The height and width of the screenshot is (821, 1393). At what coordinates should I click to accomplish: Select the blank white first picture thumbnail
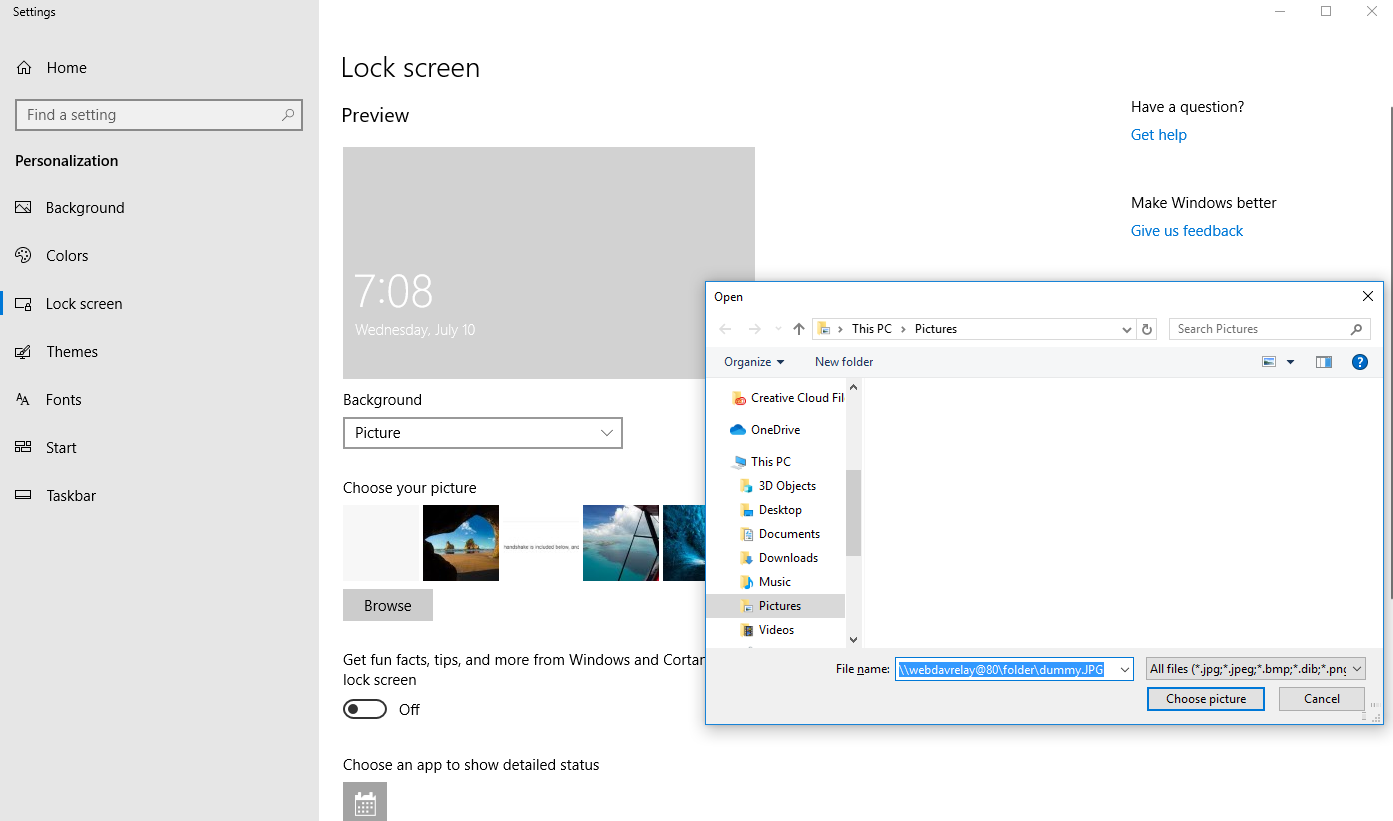pos(381,543)
